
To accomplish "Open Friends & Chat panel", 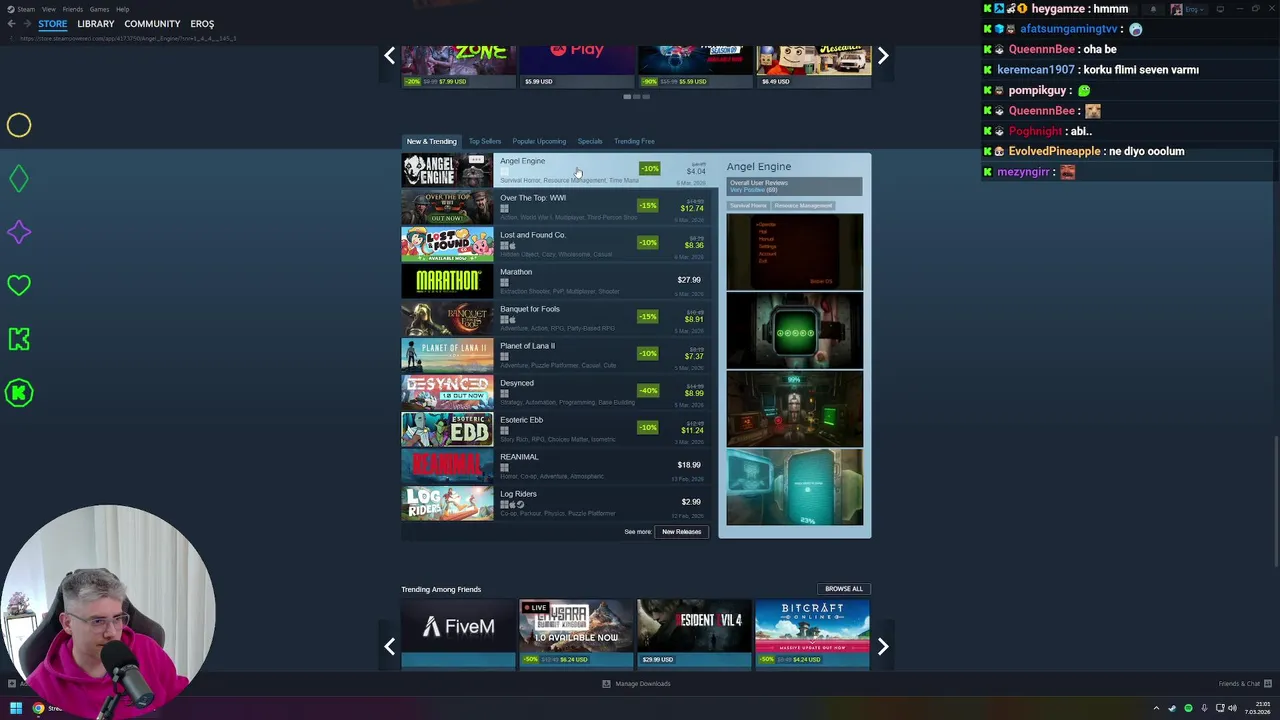I will pyautogui.click(x=1246, y=684).
